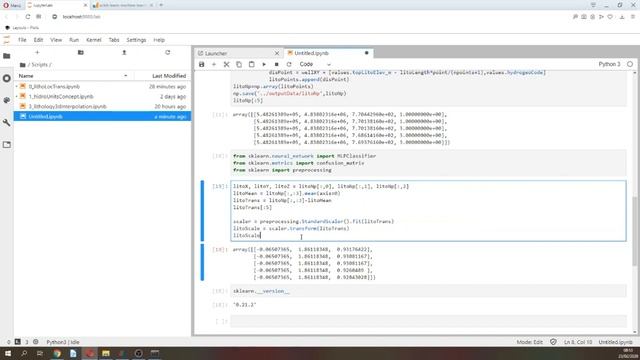The width and height of the screenshot is (640, 360).
Task: Paste a cell from the clipboard icon
Action: pos(251,64)
